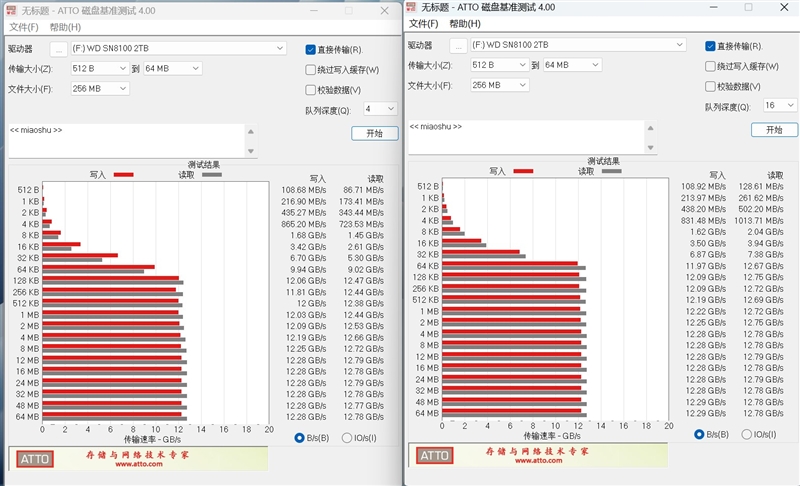Enable 校验数据(V) in left window

coord(310,90)
